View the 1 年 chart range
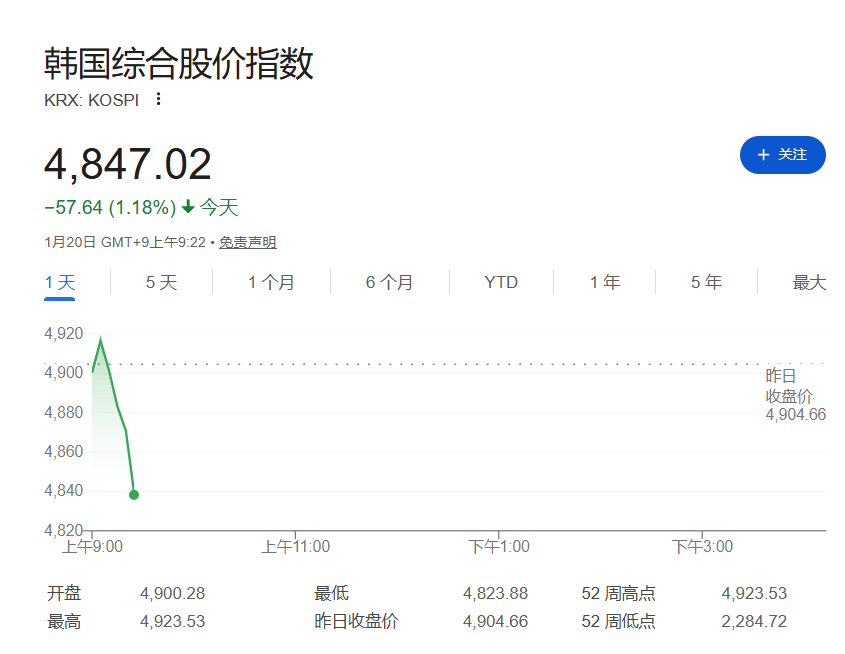Image resolution: width=845 pixels, height=654 pixels. tap(605, 283)
